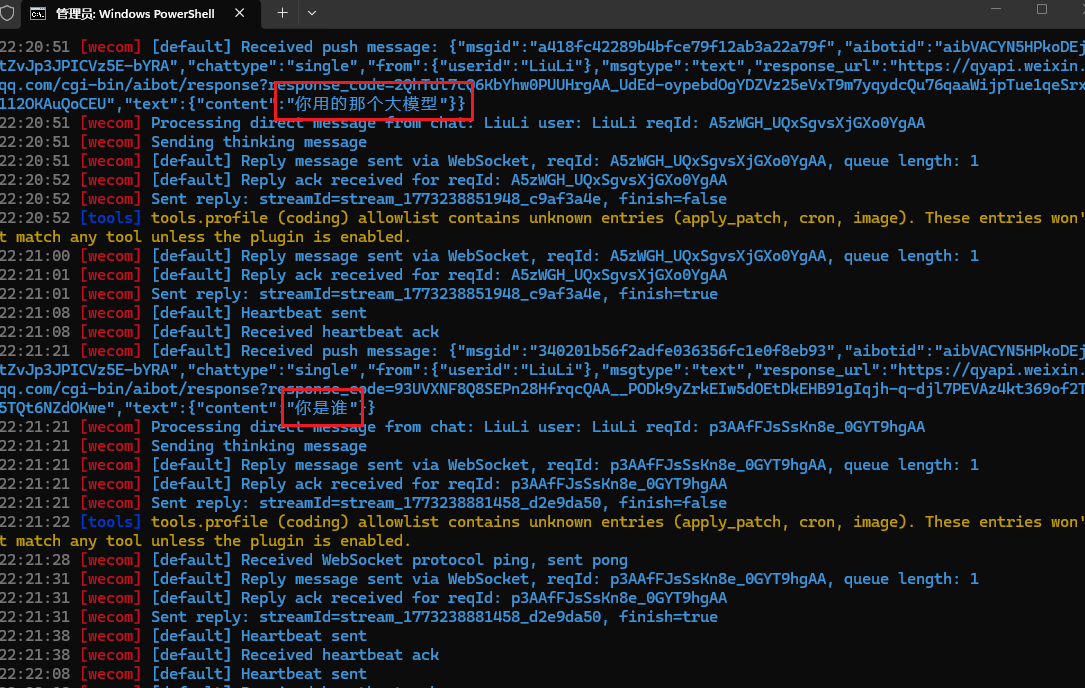Click "finish=true" on the 22:21:31 line
This screenshot has height=688, width=1085.
click(668, 617)
